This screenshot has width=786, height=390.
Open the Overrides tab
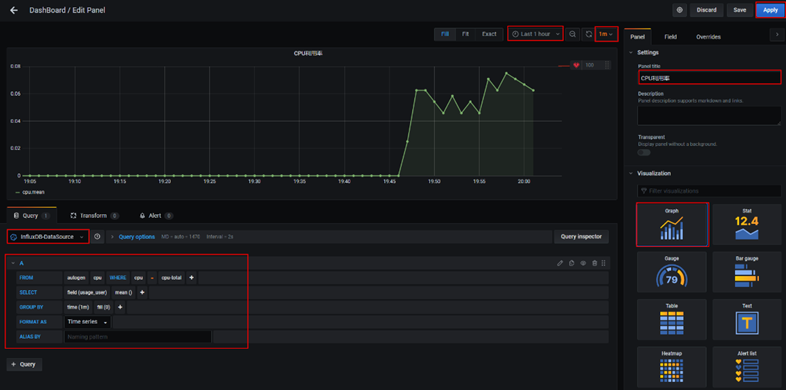(x=708, y=37)
